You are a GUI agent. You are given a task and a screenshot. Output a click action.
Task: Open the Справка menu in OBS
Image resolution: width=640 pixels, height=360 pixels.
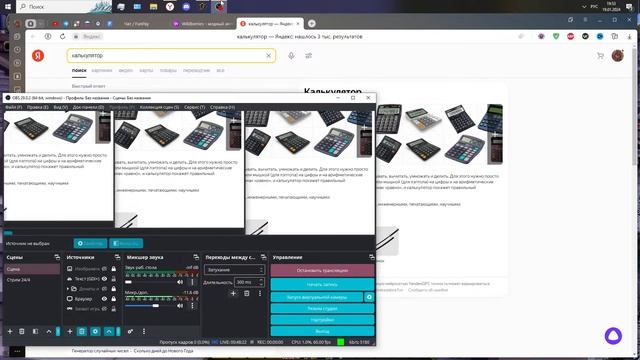click(222, 107)
